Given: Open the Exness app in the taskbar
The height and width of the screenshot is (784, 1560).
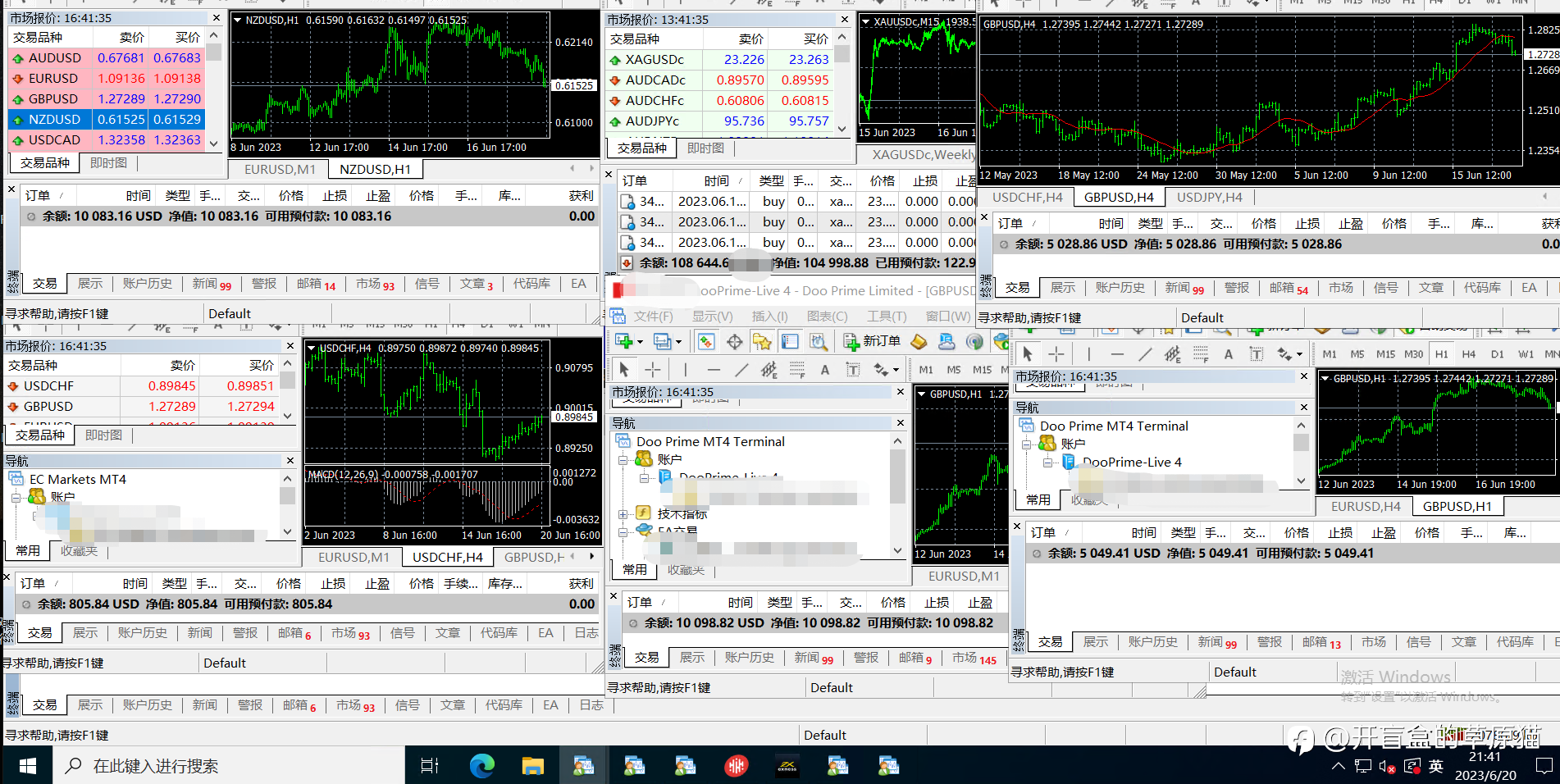Looking at the screenshot, I should pyautogui.click(x=787, y=766).
